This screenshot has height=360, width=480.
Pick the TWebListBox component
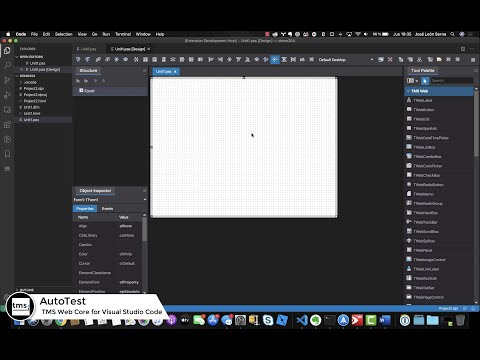(439, 147)
